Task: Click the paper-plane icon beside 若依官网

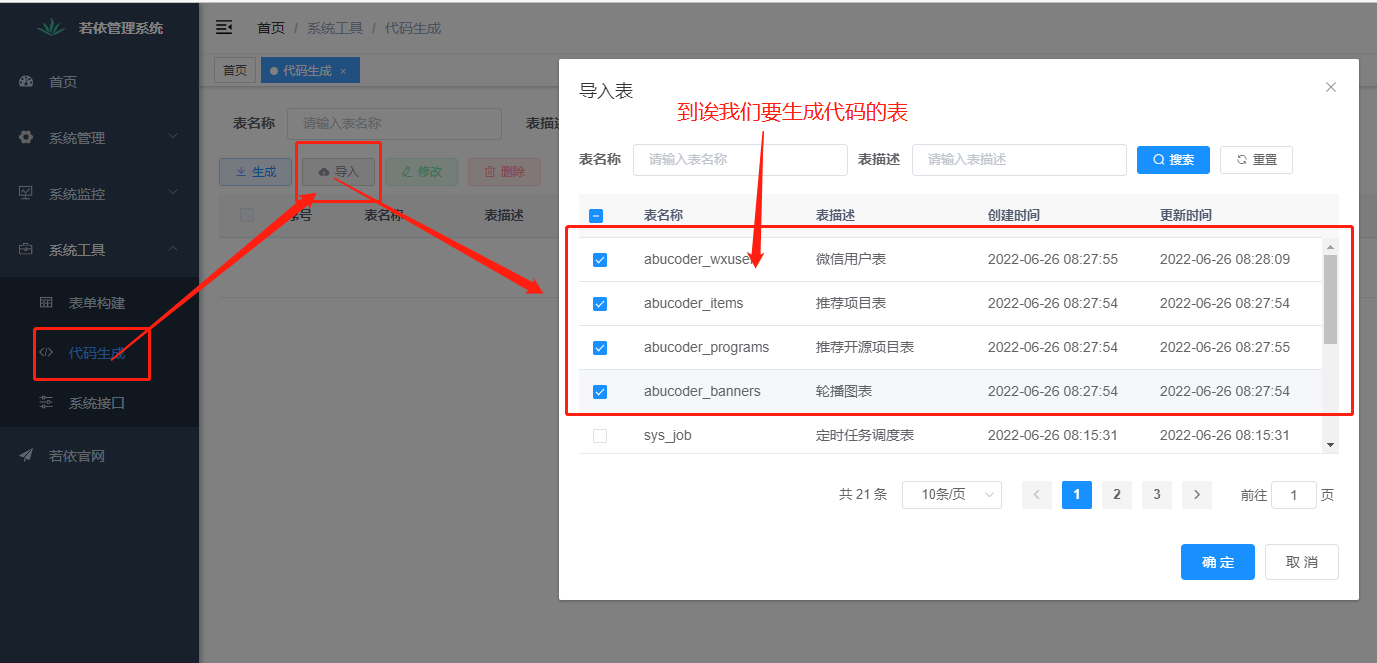Action: [x=27, y=456]
